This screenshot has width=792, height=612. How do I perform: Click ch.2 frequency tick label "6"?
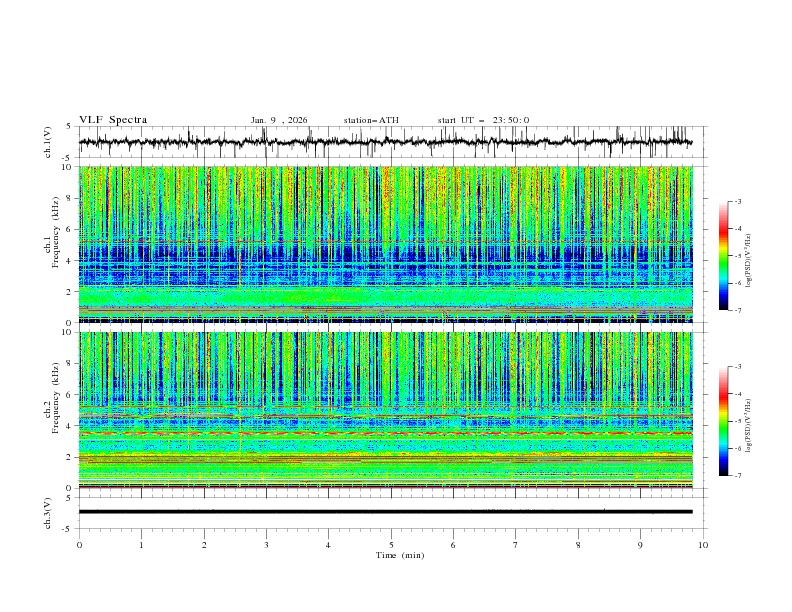click(70, 395)
